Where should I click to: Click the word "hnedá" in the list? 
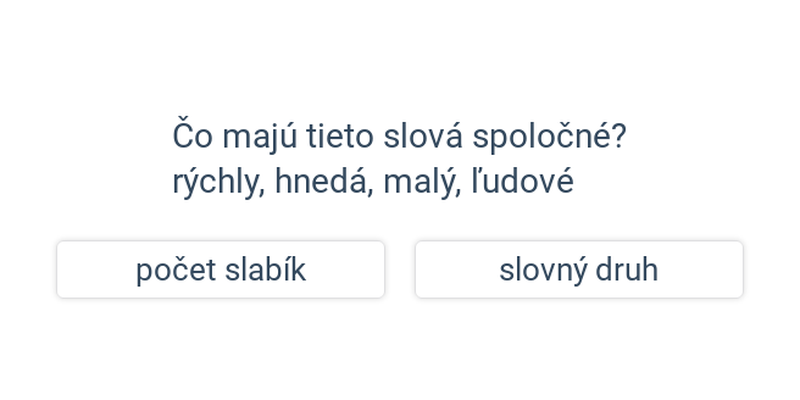(320, 181)
